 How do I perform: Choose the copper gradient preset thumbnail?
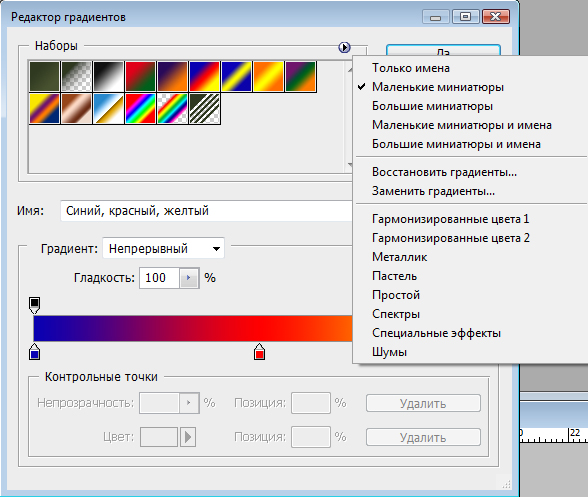point(76,109)
